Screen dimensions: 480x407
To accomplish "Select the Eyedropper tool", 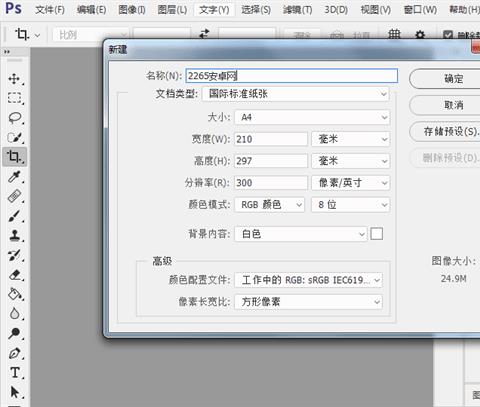I will [x=14, y=177].
